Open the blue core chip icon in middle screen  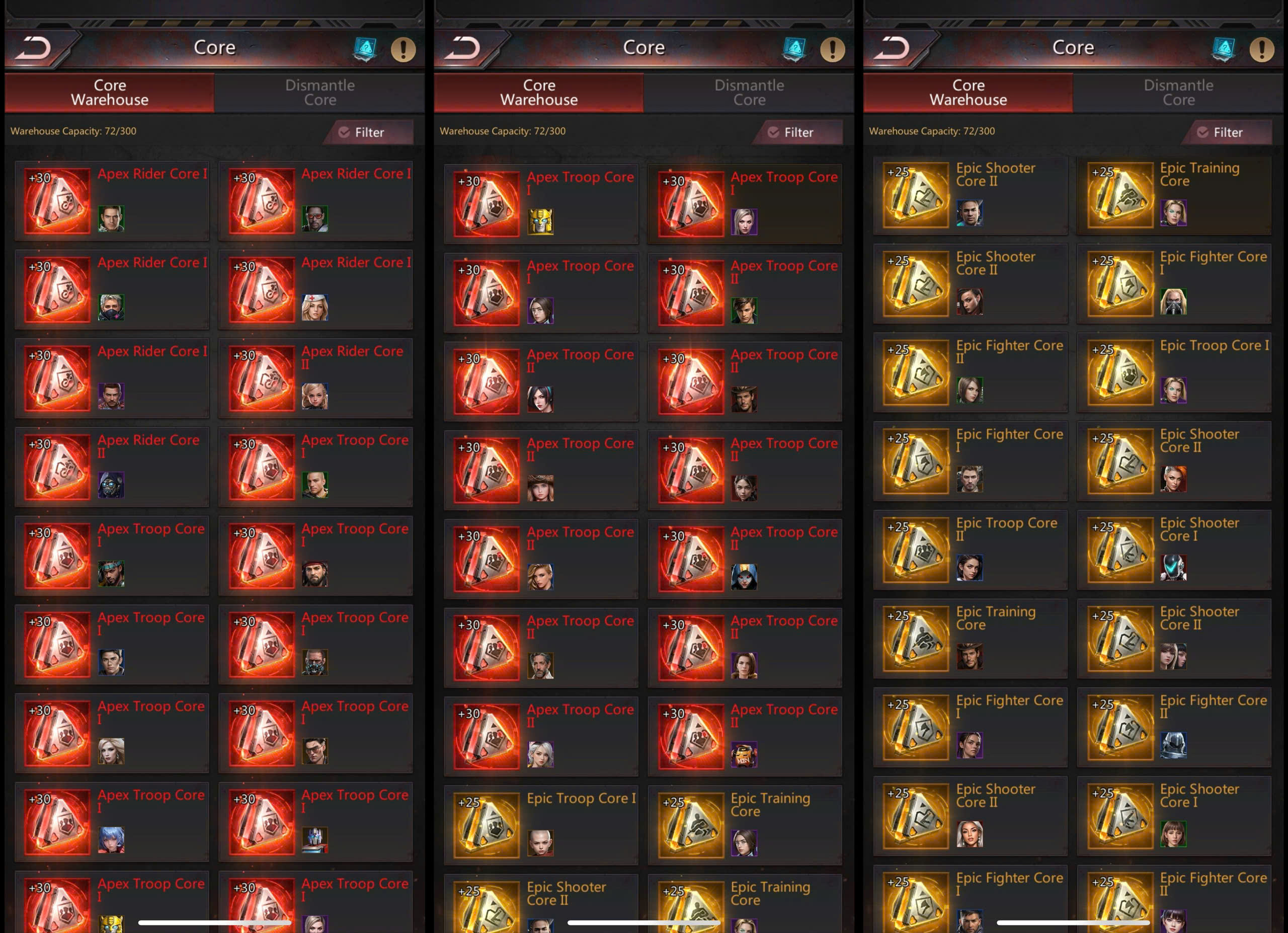point(794,49)
